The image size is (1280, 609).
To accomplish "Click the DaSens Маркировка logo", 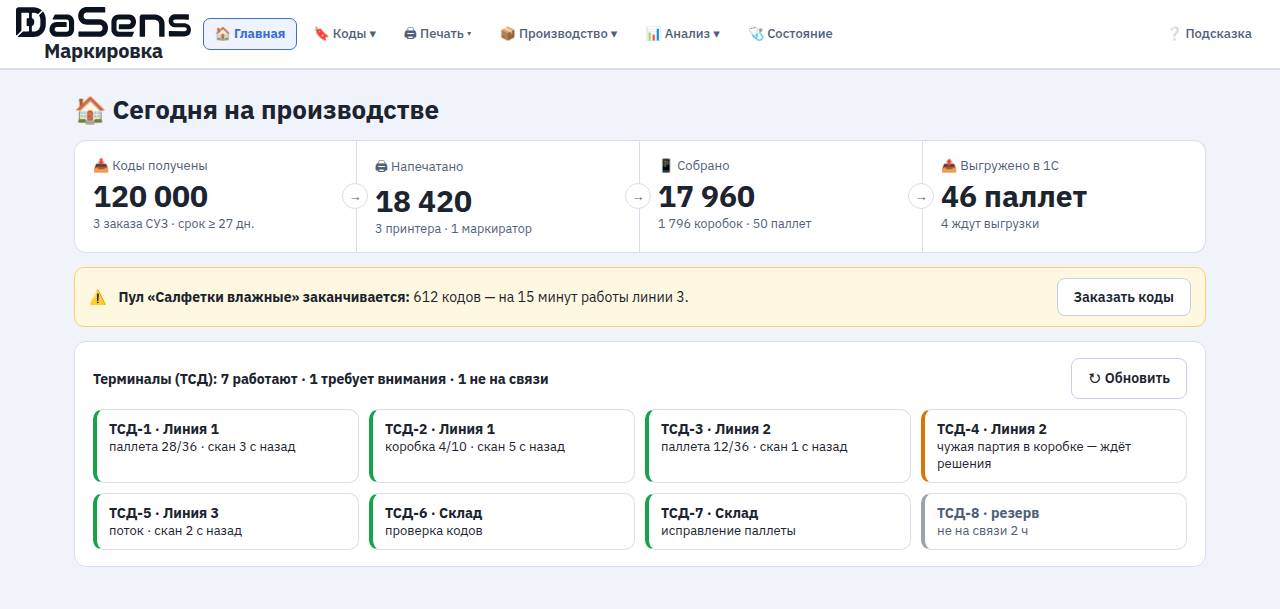I will click(x=103, y=34).
